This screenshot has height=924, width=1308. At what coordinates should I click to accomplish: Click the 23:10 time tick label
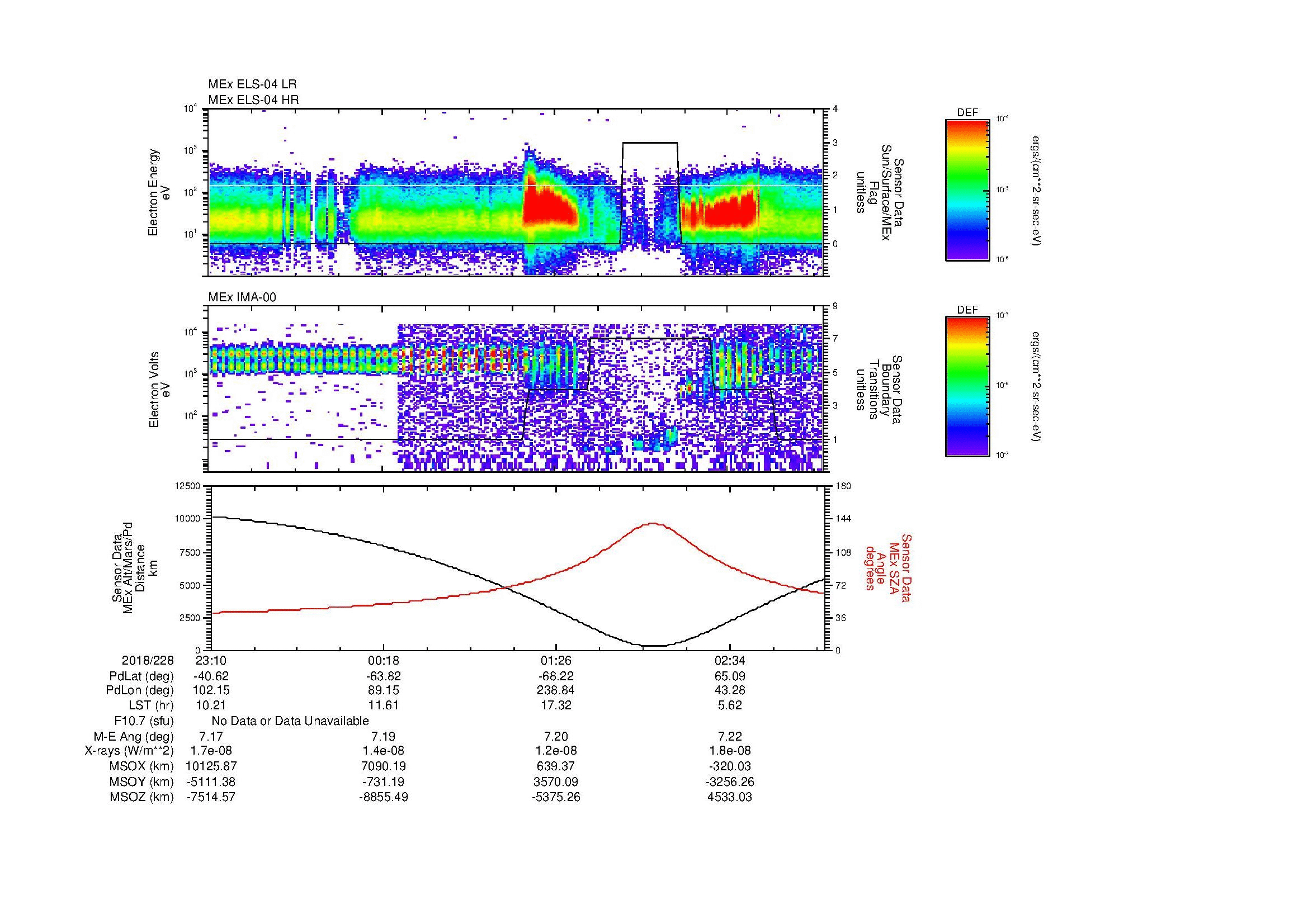pos(211,660)
